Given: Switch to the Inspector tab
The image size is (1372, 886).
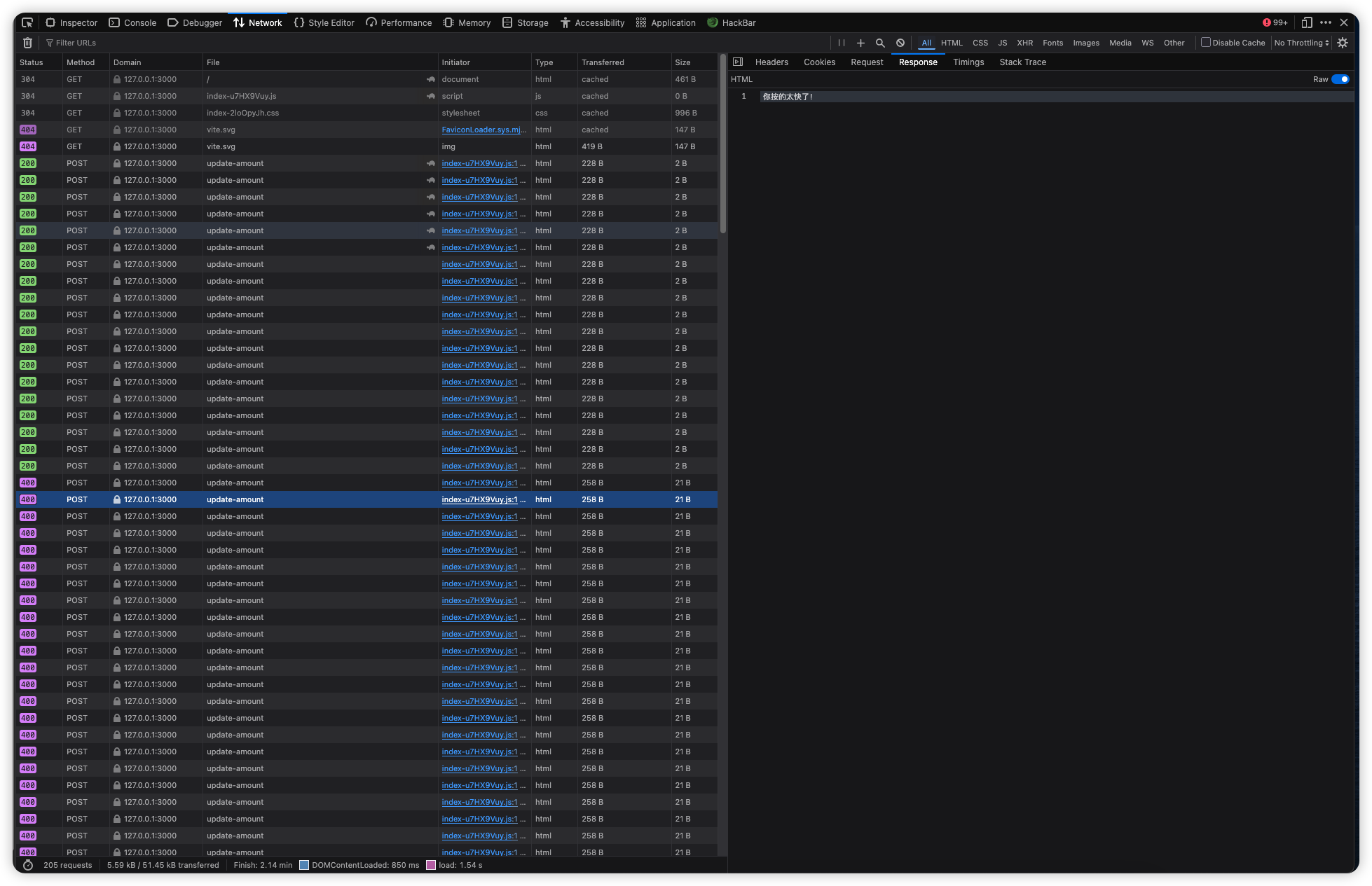Looking at the screenshot, I should (x=71, y=22).
